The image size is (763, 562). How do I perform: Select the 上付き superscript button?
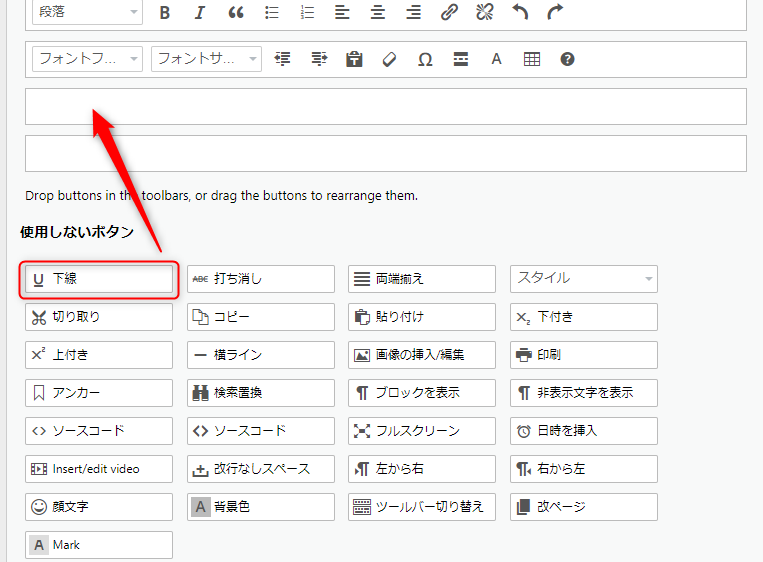(99, 355)
